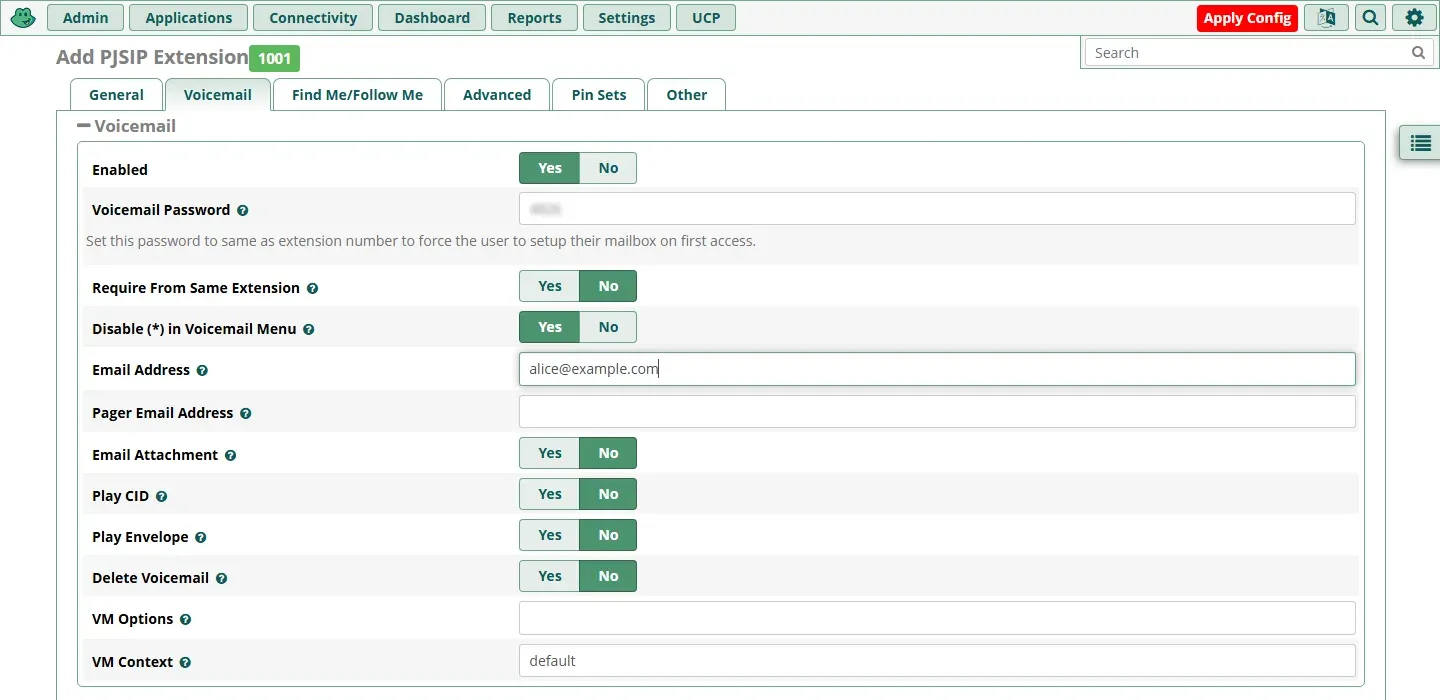Click the VM Context field
Screen dimensions: 1440x700
tap(937, 661)
